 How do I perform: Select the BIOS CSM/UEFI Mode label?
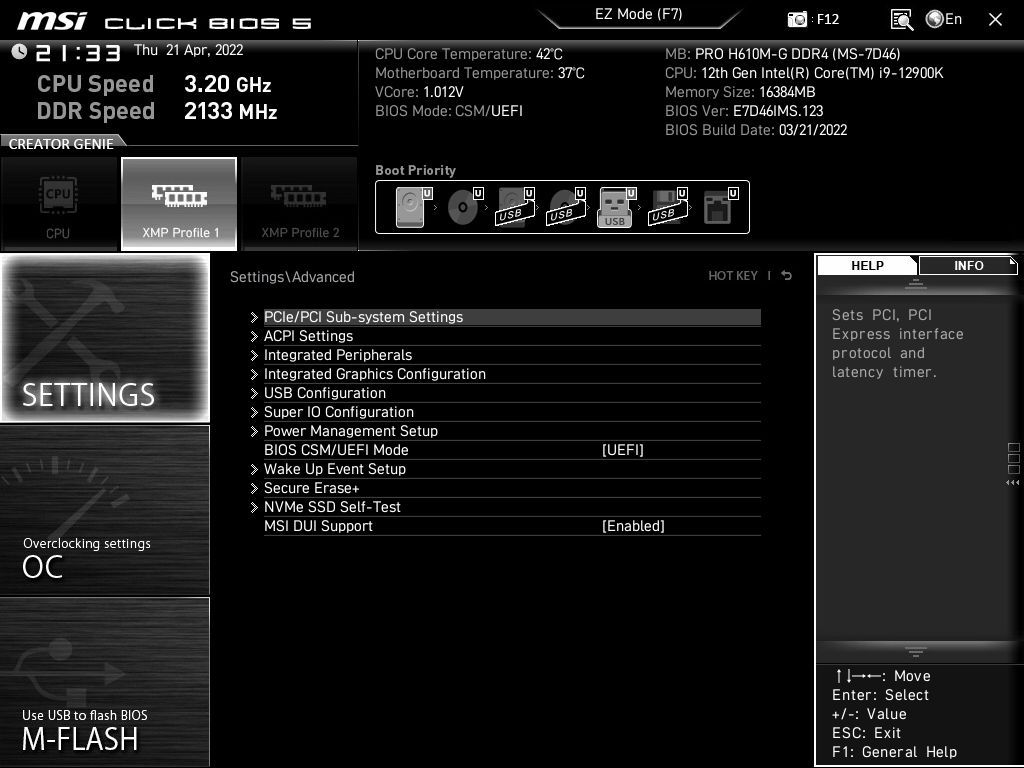pyautogui.click(x=336, y=450)
